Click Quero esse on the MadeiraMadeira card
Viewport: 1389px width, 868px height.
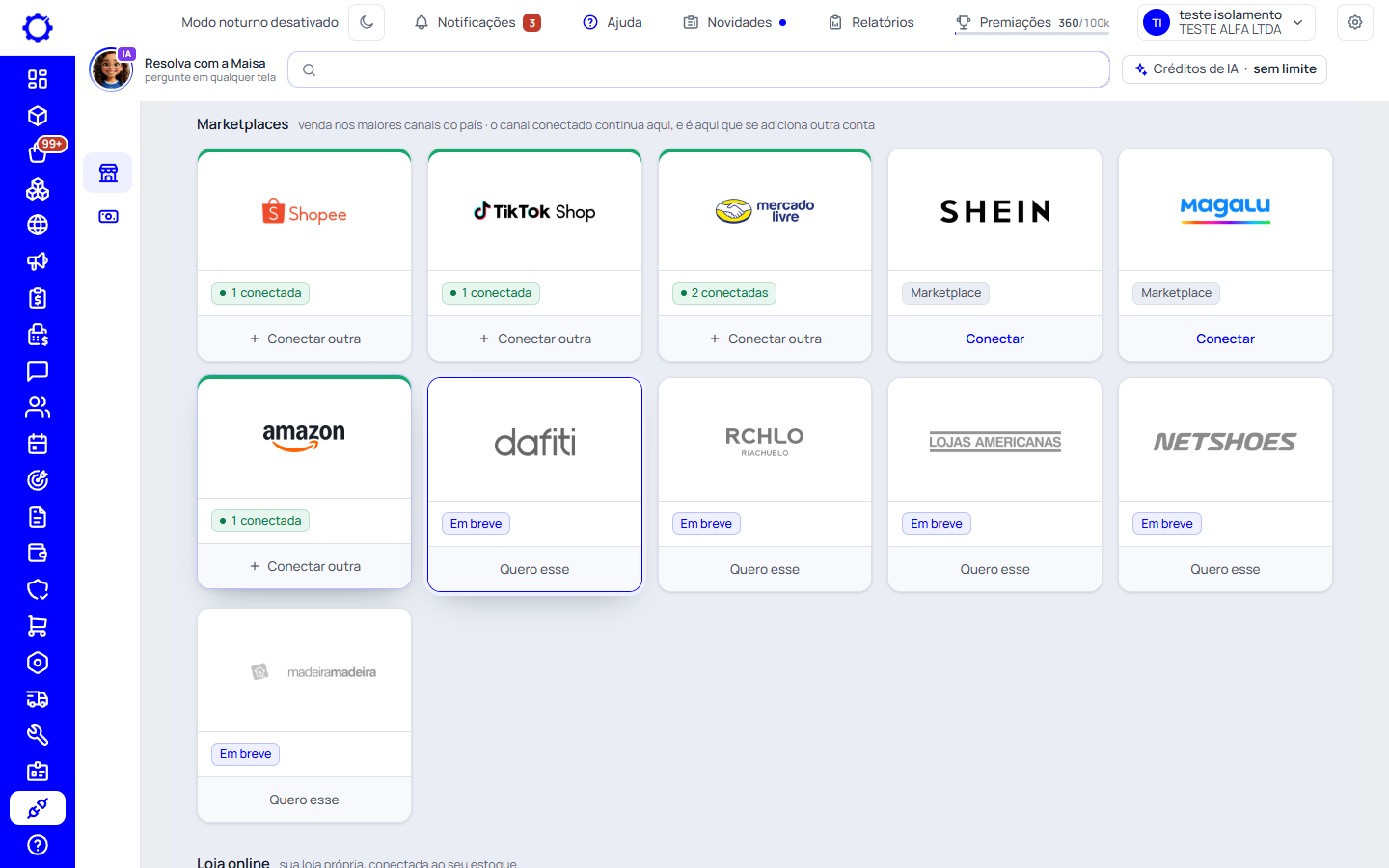coord(305,800)
